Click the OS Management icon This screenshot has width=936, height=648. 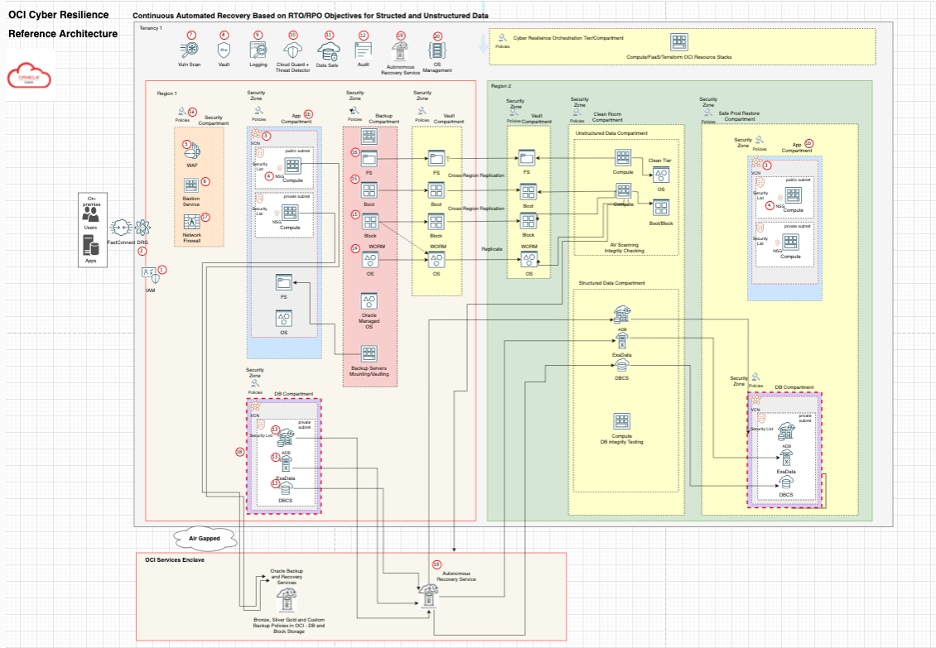click(438, 48)
